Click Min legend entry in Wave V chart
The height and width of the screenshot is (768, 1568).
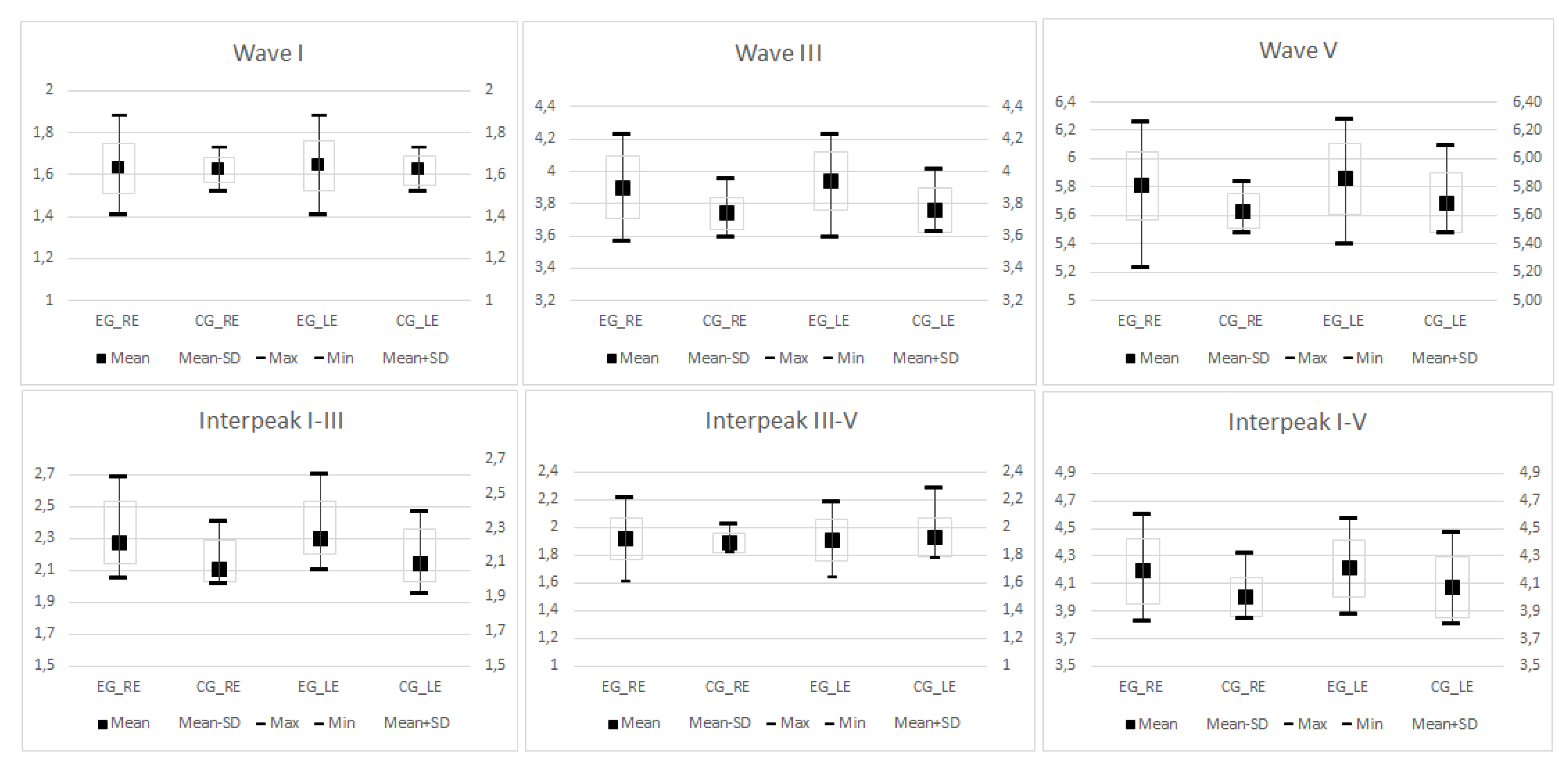(1363, 358)
